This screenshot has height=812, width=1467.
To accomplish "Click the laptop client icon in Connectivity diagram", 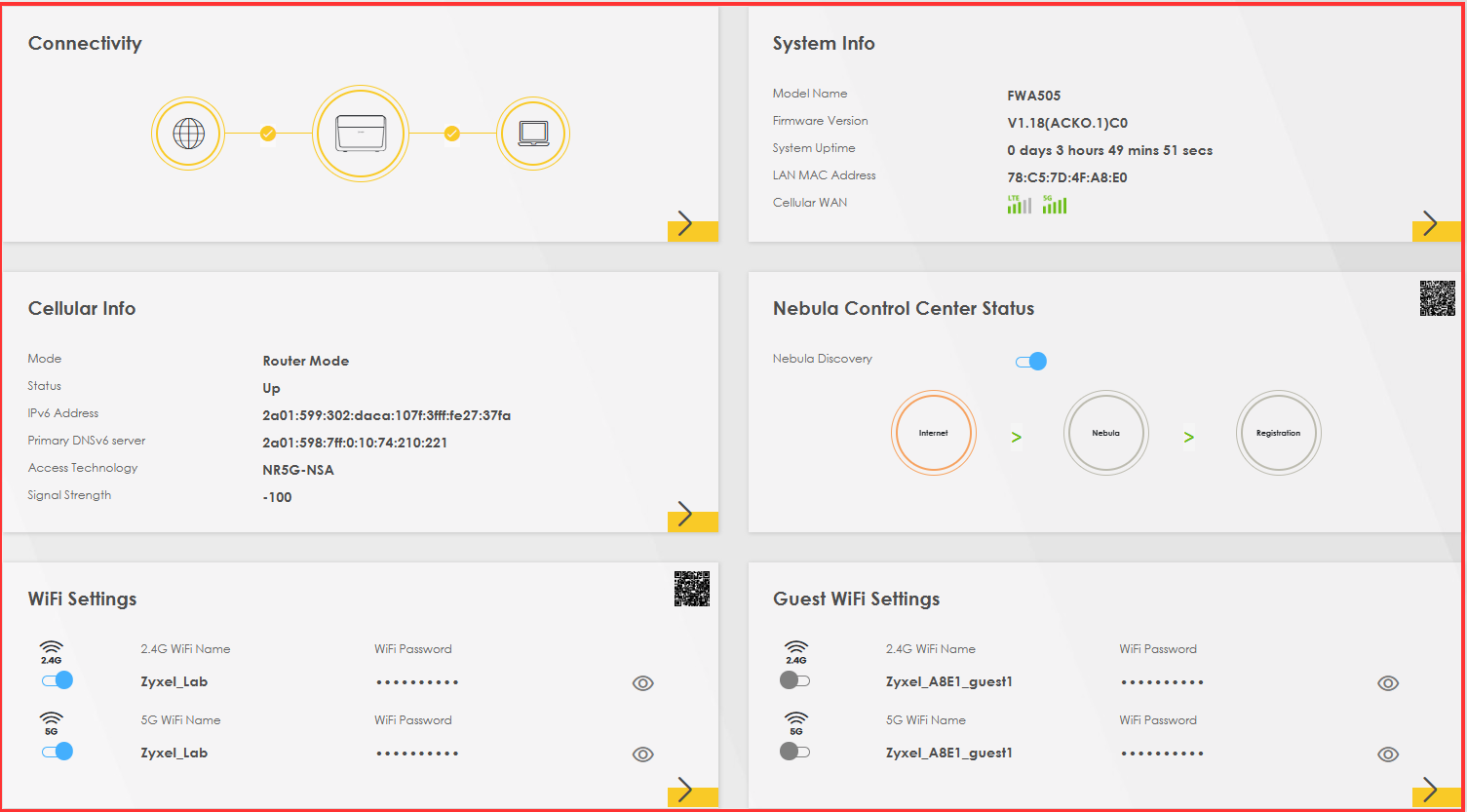I will click(x=532, y=133).
